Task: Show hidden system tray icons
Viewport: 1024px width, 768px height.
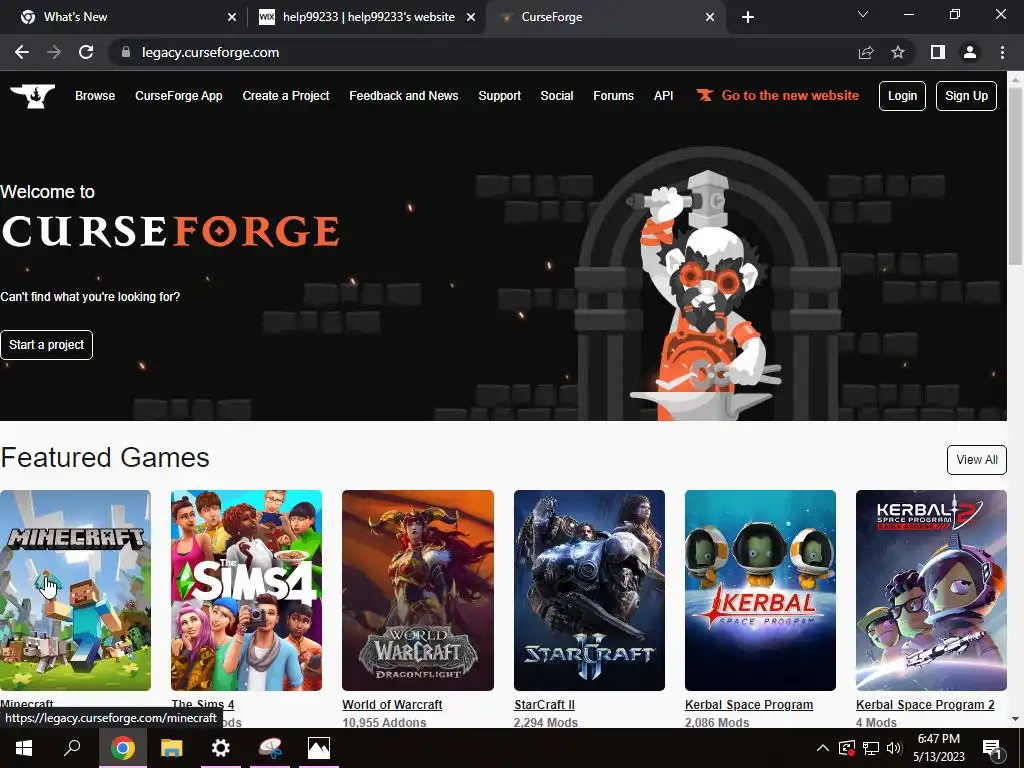Action: click(x=823, y=748)
